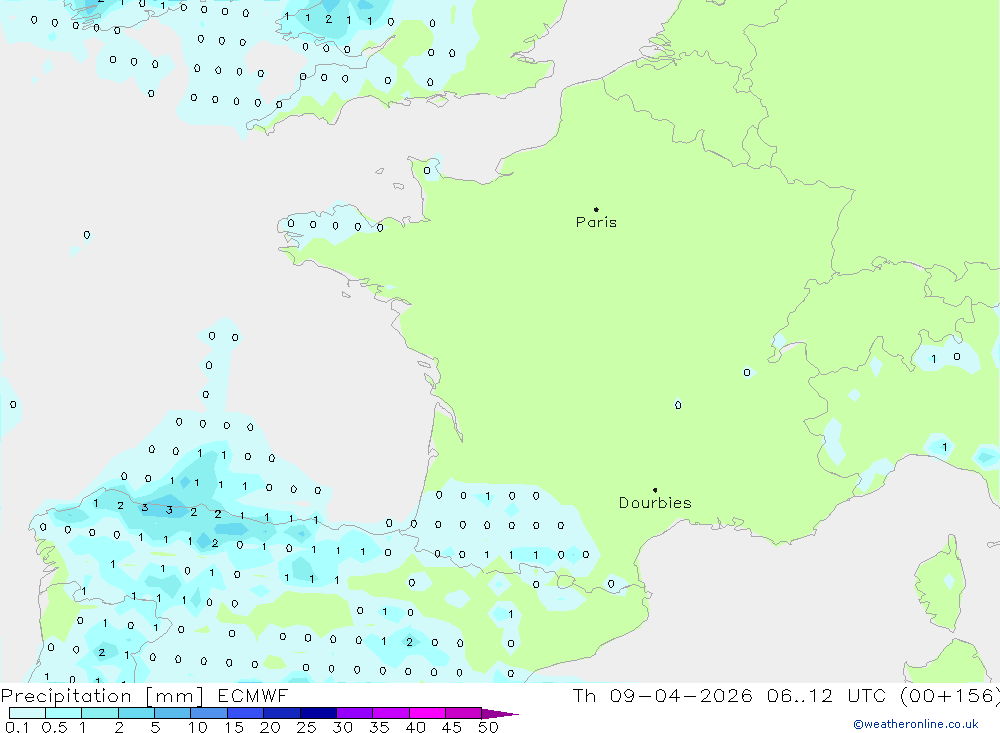1000x733 pixels.
Task: Pick the 40–45 mm magenta legend swatch
Action: point(427,713)
